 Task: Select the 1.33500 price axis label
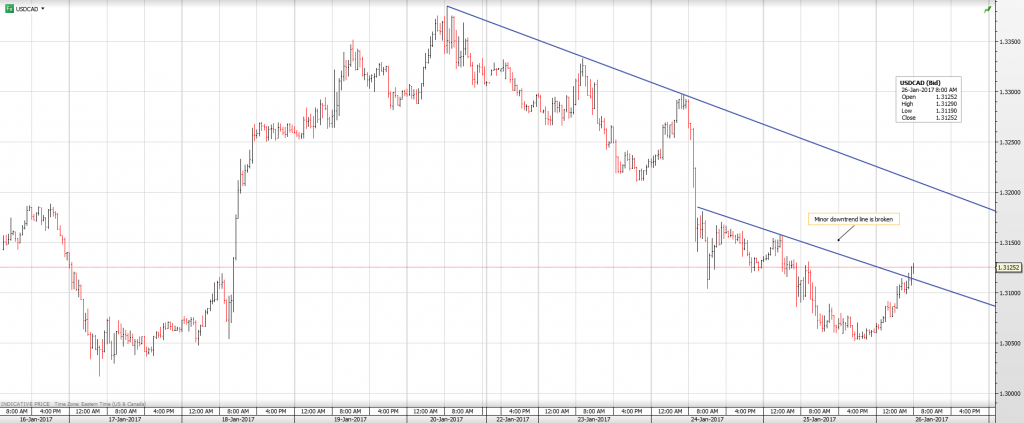pyautogui.click(x=1008, y=42)
